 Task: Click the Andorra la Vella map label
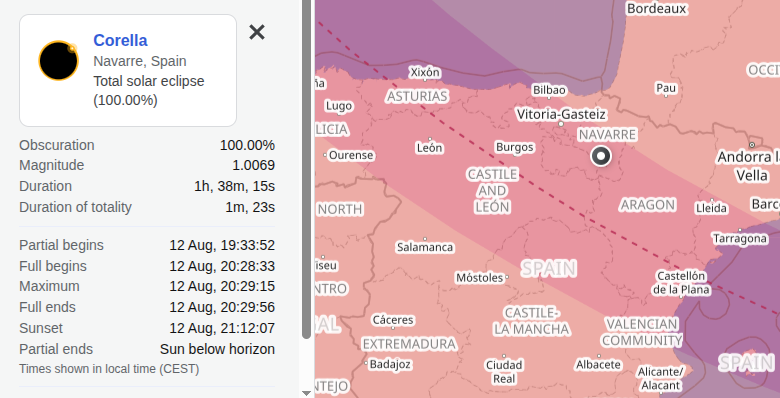point(749,166)
